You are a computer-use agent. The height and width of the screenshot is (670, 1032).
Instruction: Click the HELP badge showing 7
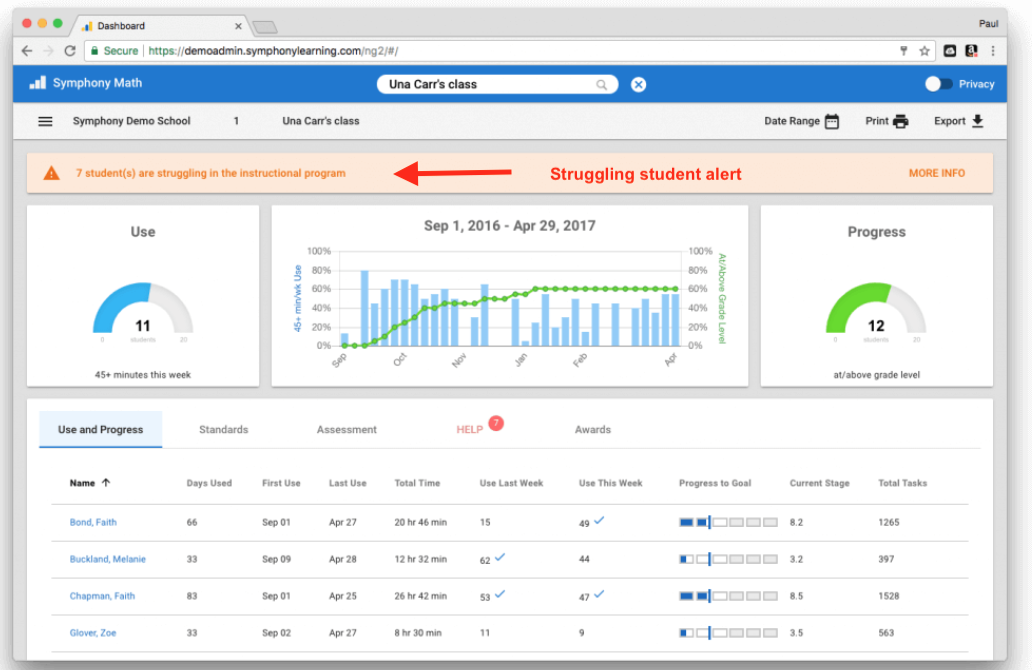click(x=496, y=423)
